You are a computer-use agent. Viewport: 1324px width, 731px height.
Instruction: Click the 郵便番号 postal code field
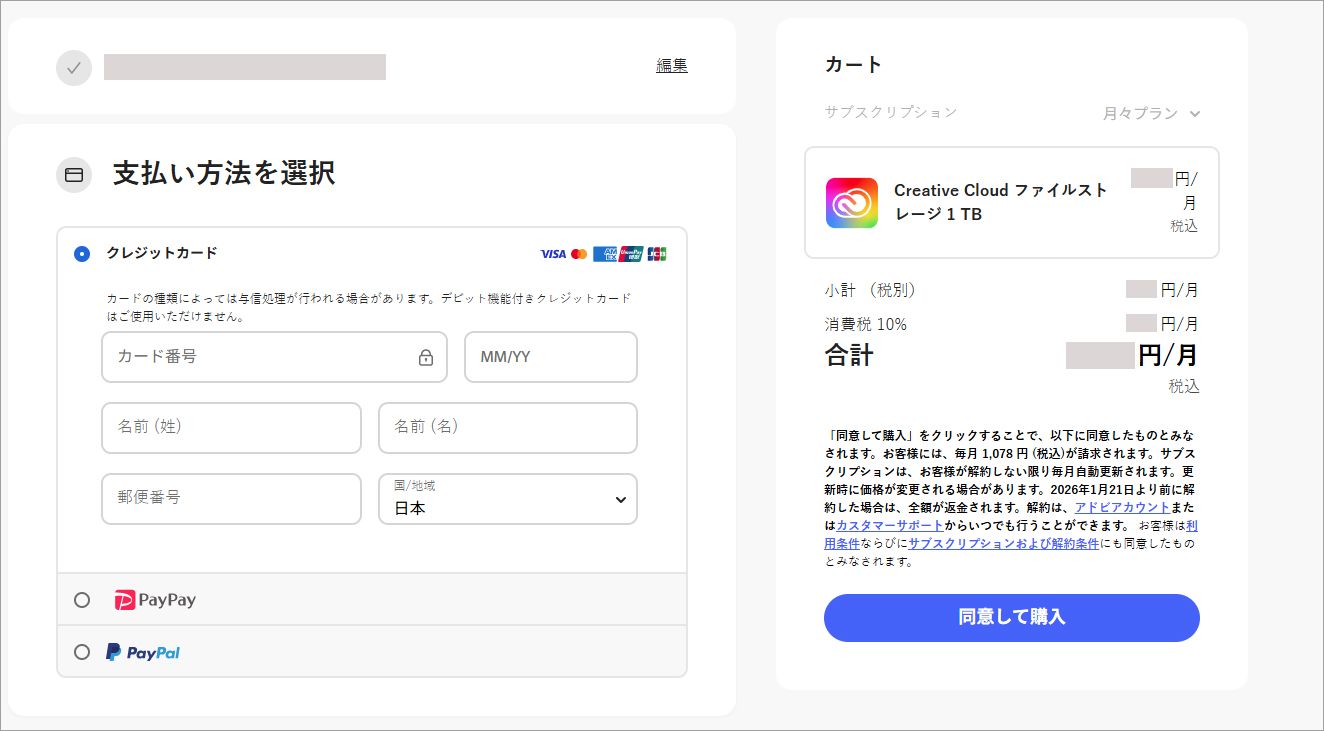[230, 498]
